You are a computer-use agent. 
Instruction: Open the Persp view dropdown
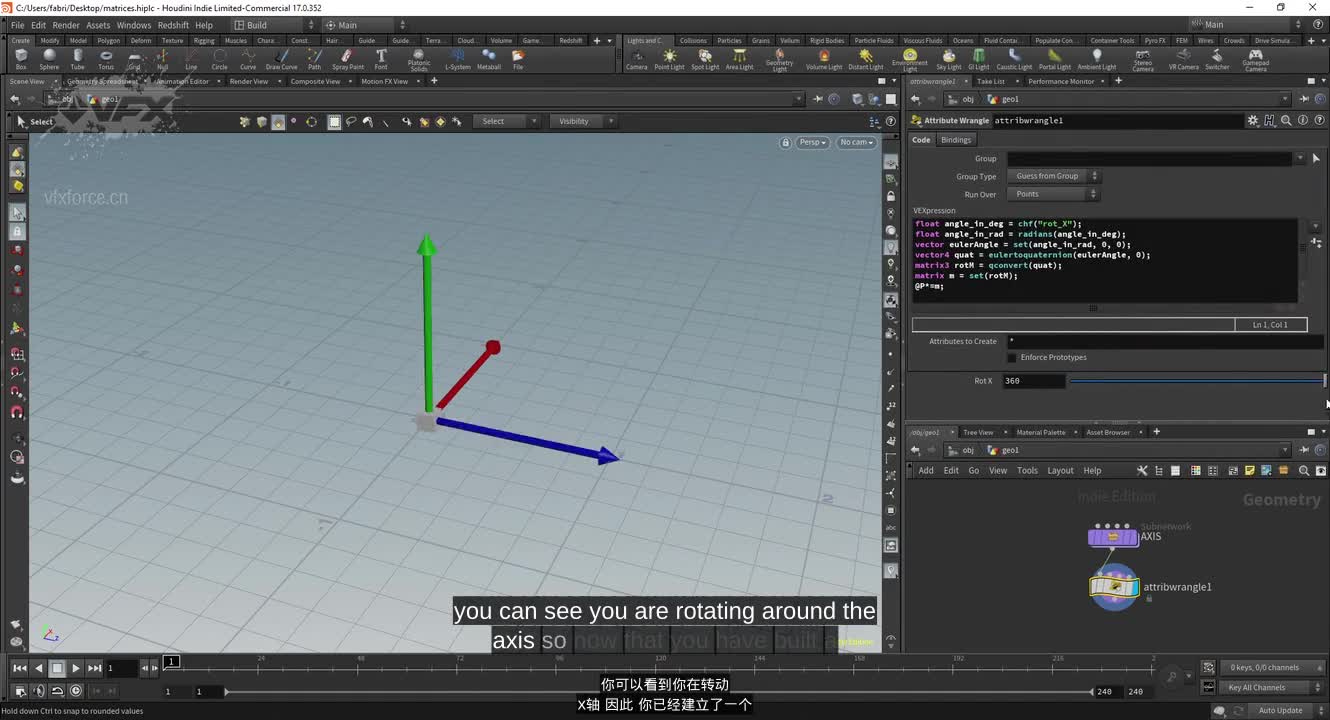[812, 142]
